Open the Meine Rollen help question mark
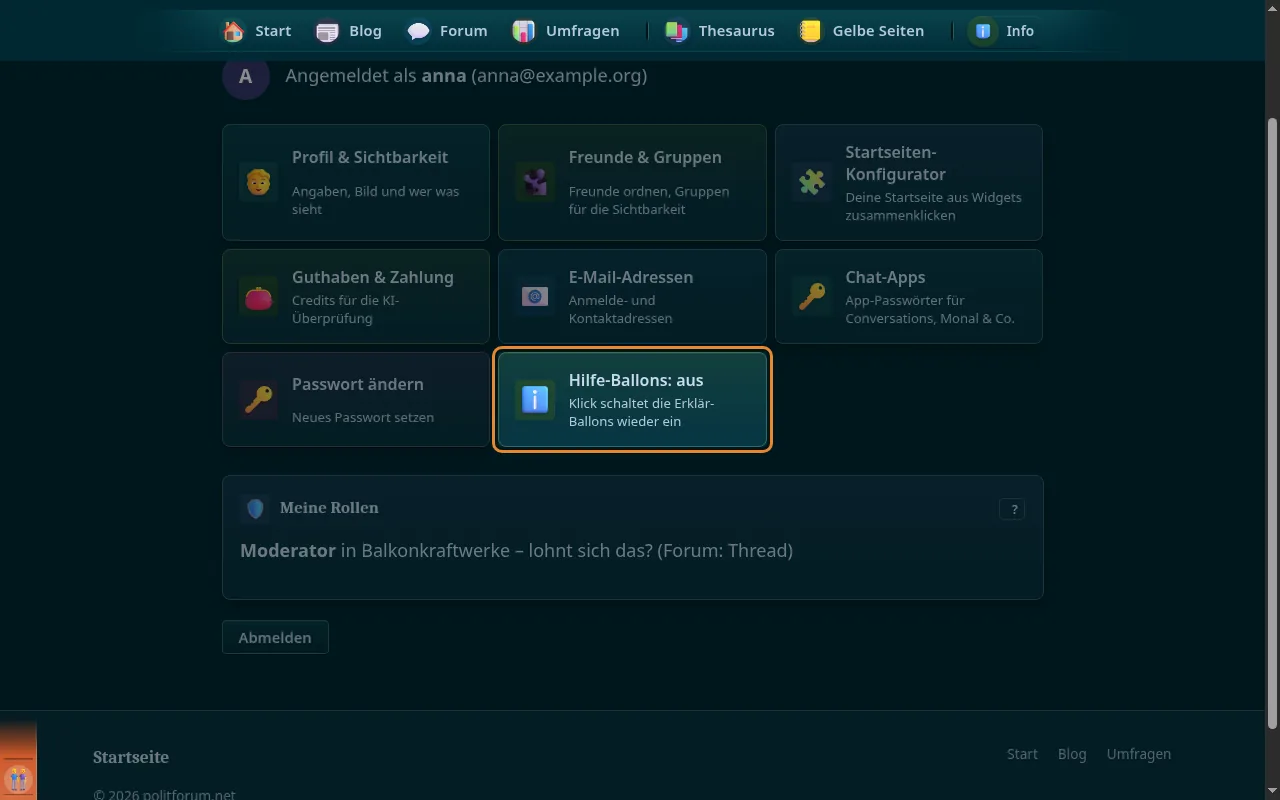The width and height of the screenshot is (1280, 800). point(1012,509)
